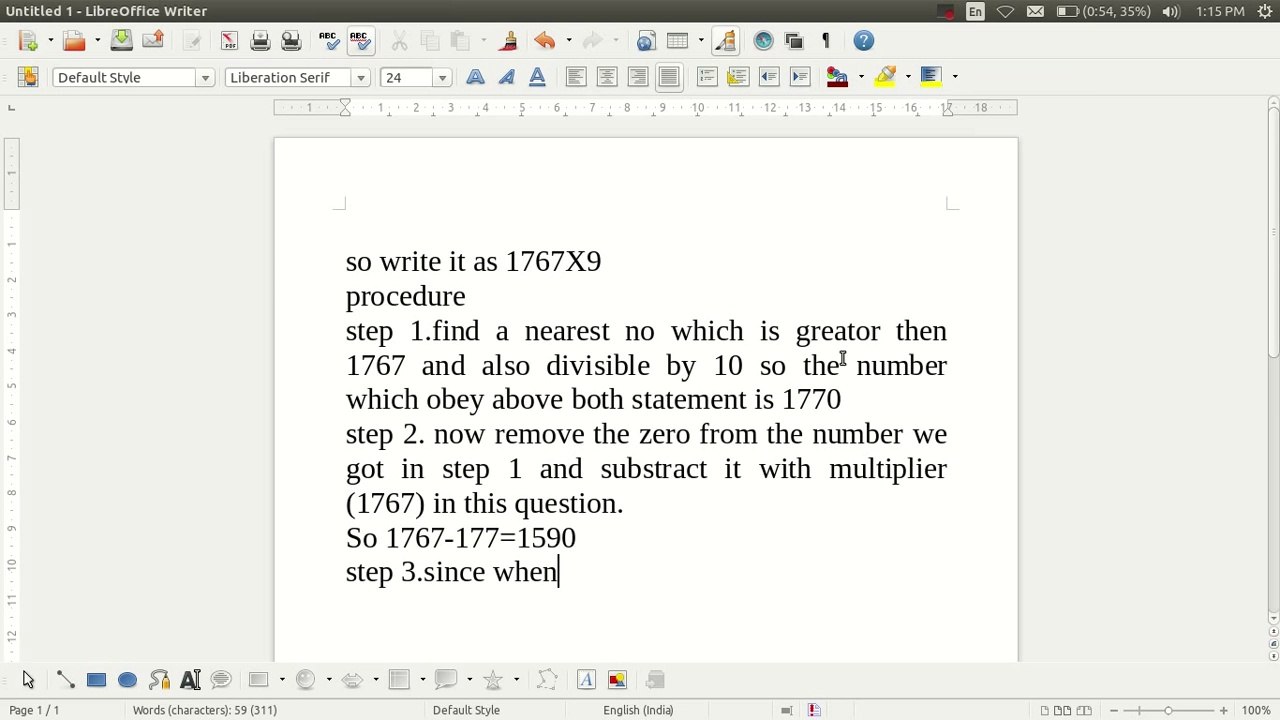Open the keyboard layout En indicator
Image resolution: width=1280 pixels, height=720 pixels.
point(975,11)
